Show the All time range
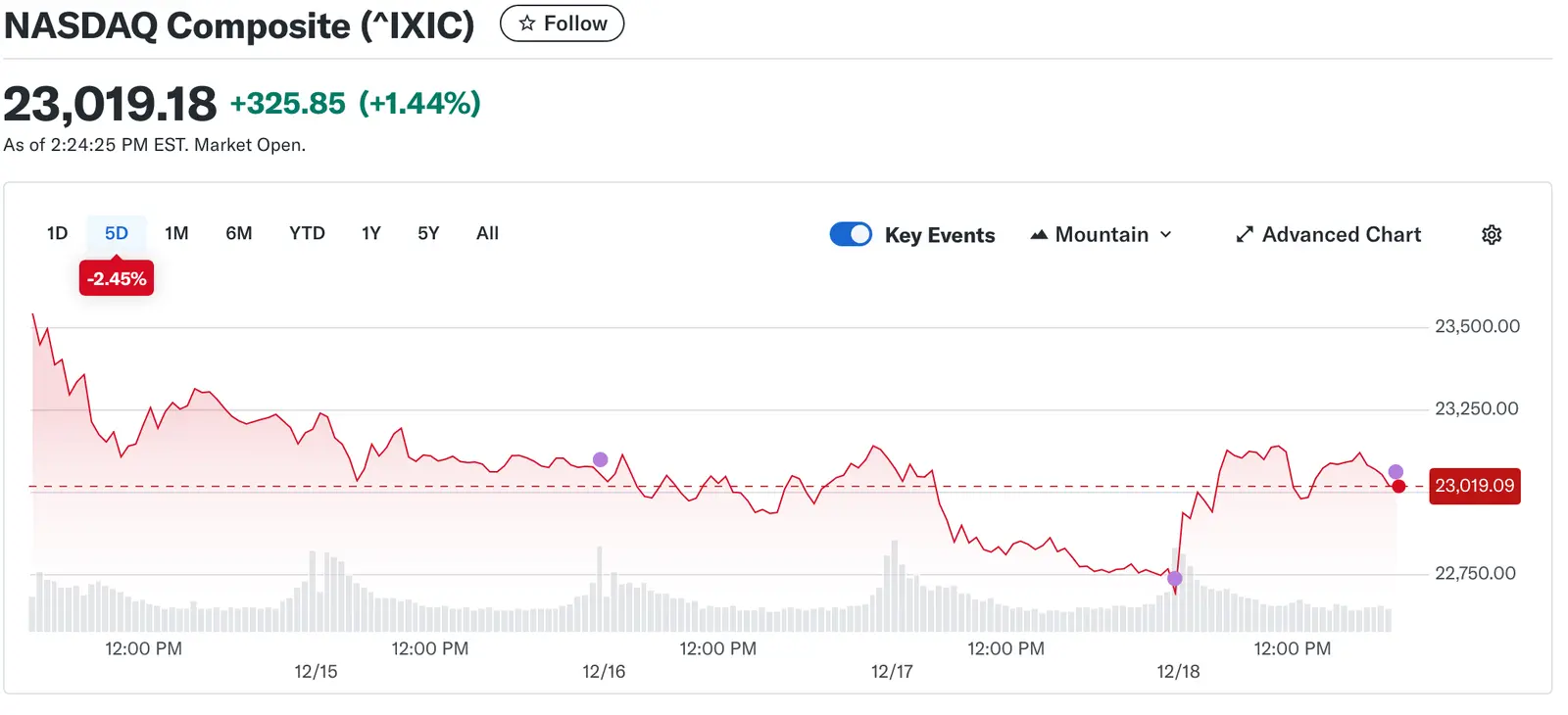Image resolution: width=1568 pixels, height=715 pixels. click(487, 233)
